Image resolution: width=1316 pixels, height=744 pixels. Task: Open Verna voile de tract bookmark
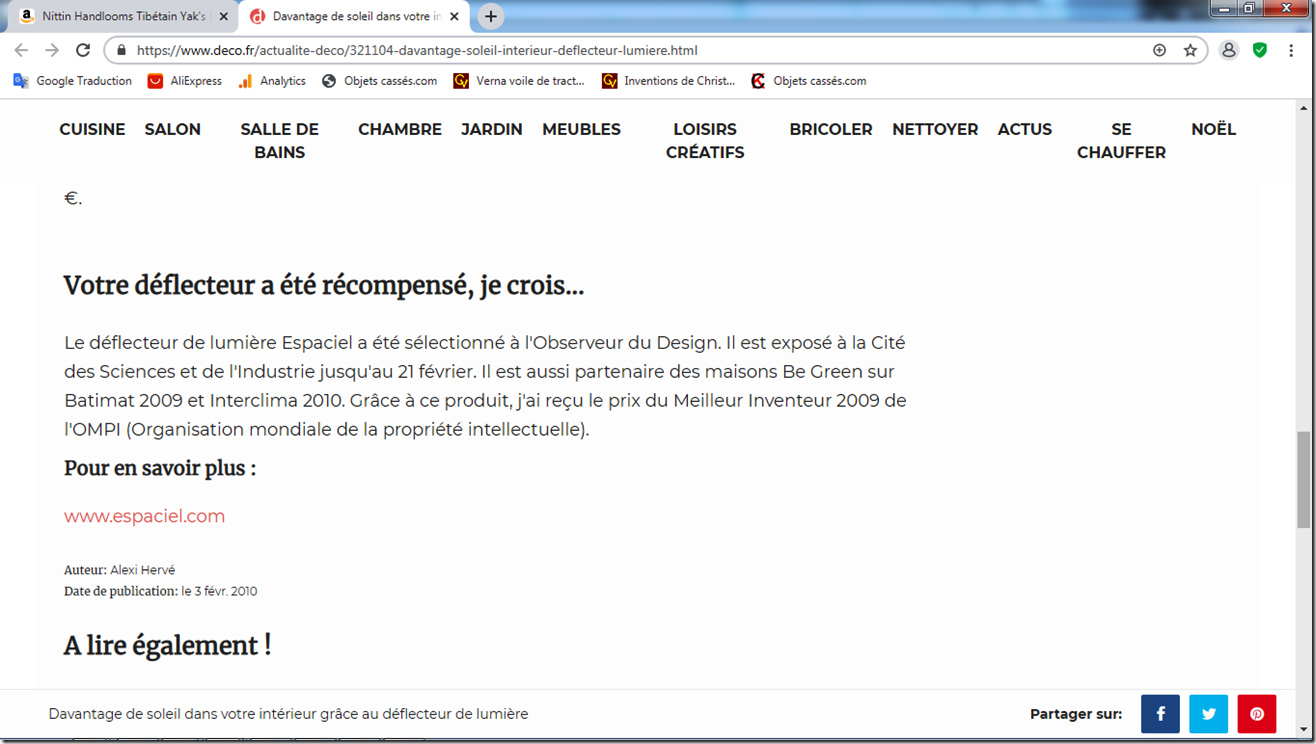519,81
